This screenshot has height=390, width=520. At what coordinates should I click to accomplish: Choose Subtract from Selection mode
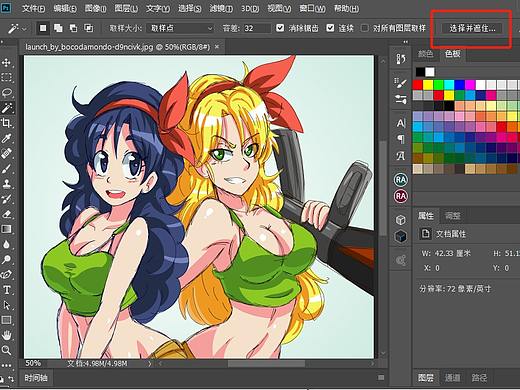tap(73, 28)
